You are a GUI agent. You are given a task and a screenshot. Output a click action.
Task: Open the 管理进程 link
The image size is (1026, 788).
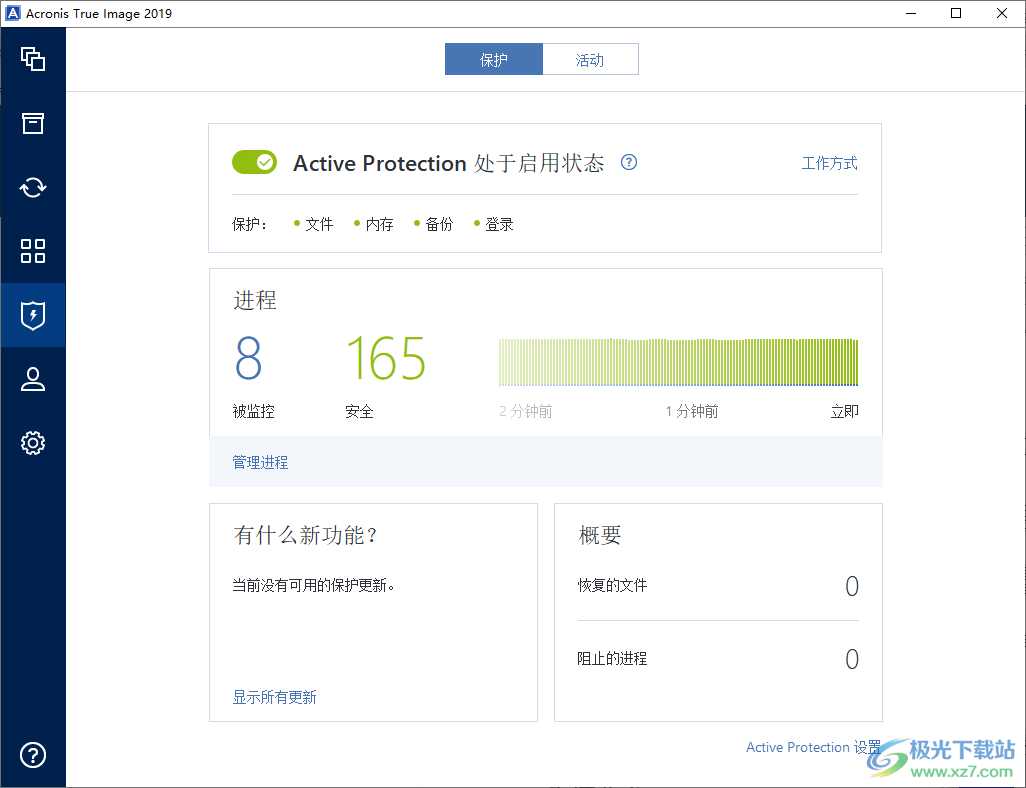pyautogui.click(x=260, y=463)
